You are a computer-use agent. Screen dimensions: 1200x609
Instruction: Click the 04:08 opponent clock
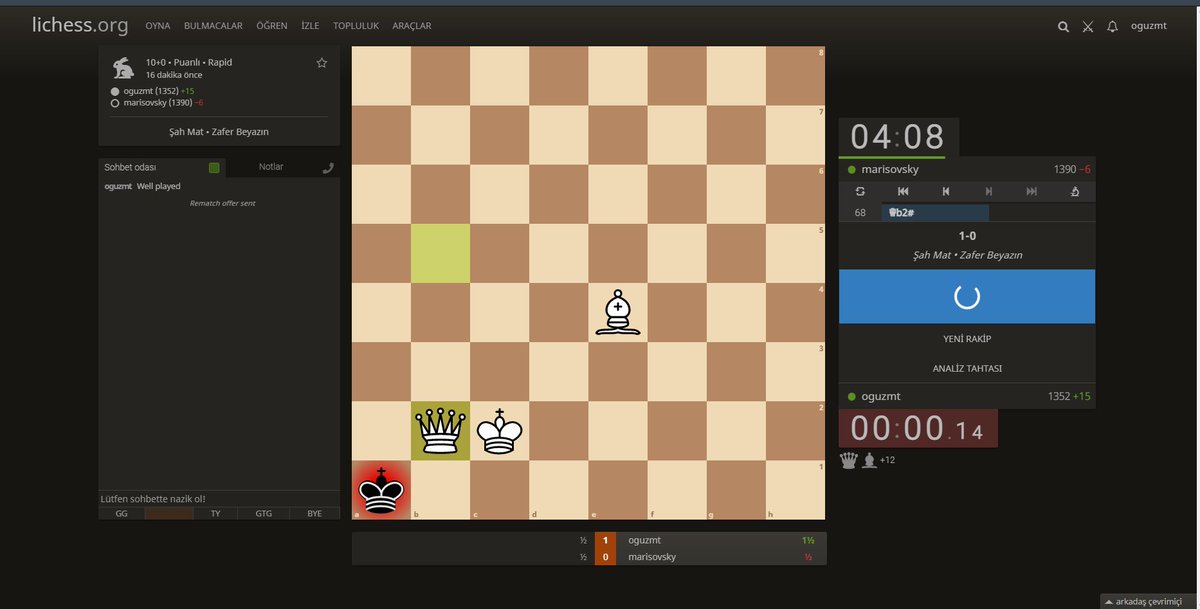(898, 137)
